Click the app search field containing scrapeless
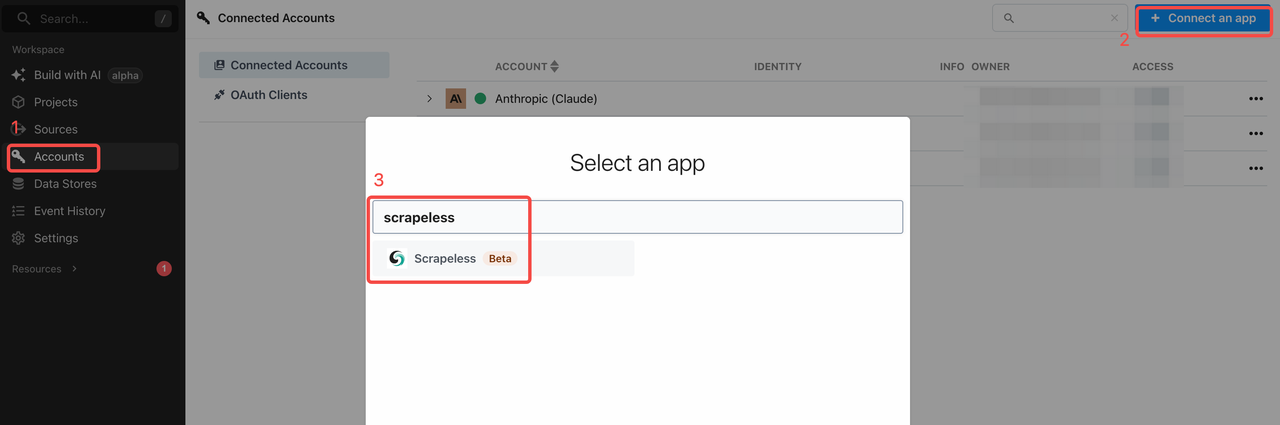This screenshot has height=425, width=1280. click(637, 217)
